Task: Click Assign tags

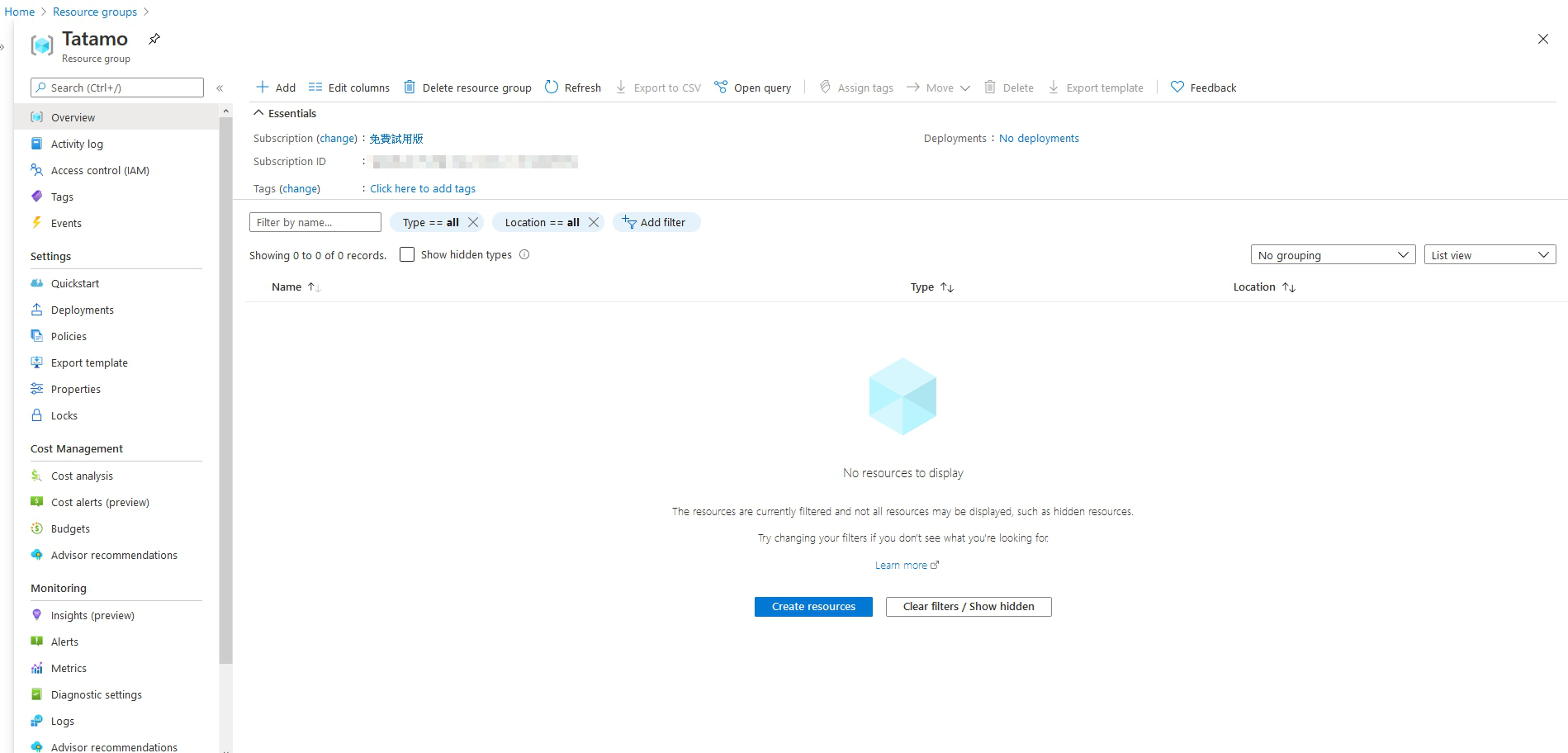Action: tap(856, 88)
